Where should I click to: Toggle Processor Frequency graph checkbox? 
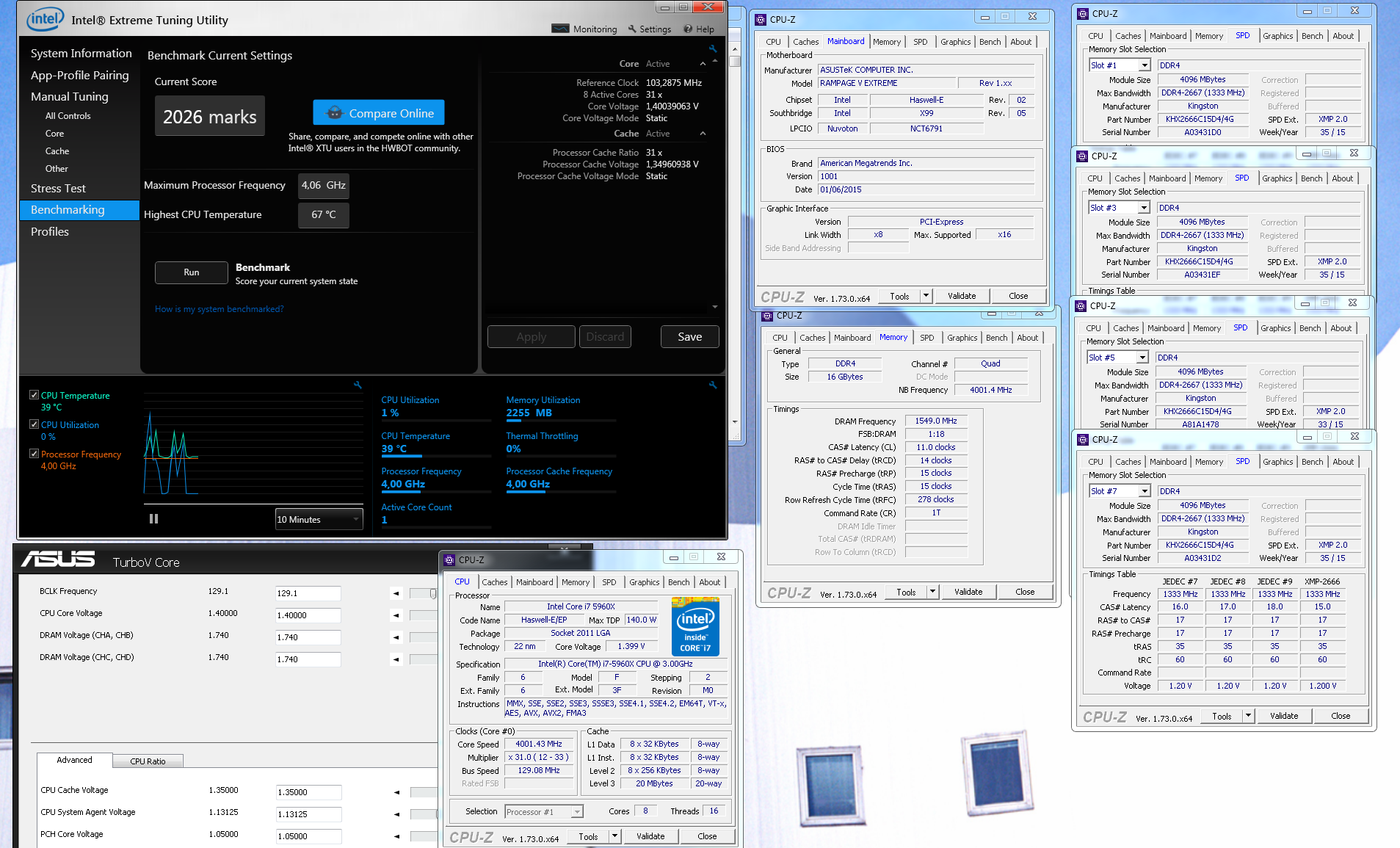click(x=34, y=454)
